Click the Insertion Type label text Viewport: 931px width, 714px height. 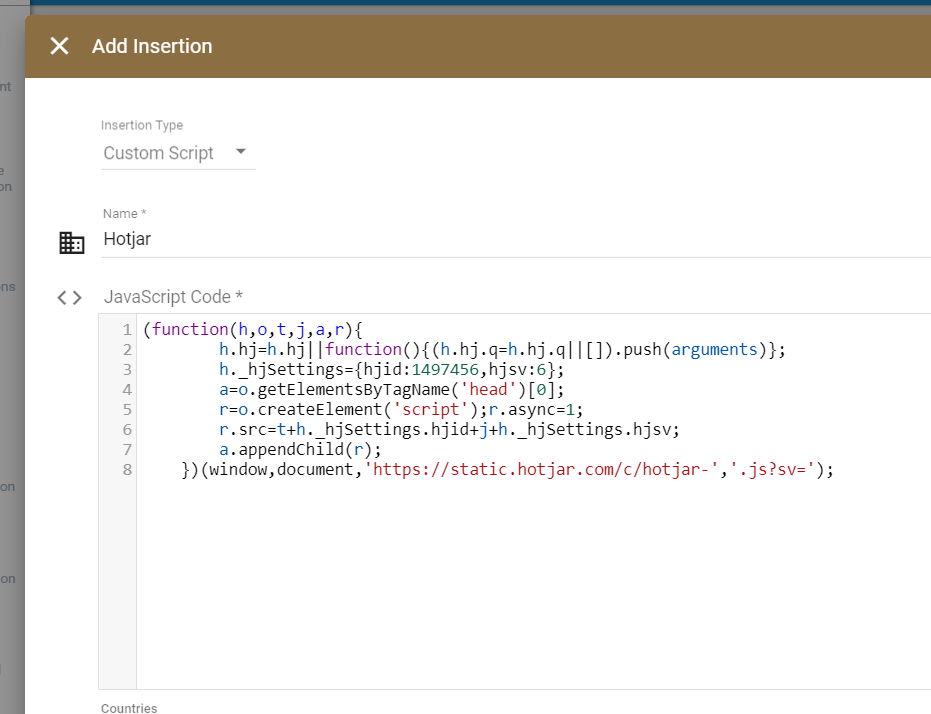click(141, 125)
